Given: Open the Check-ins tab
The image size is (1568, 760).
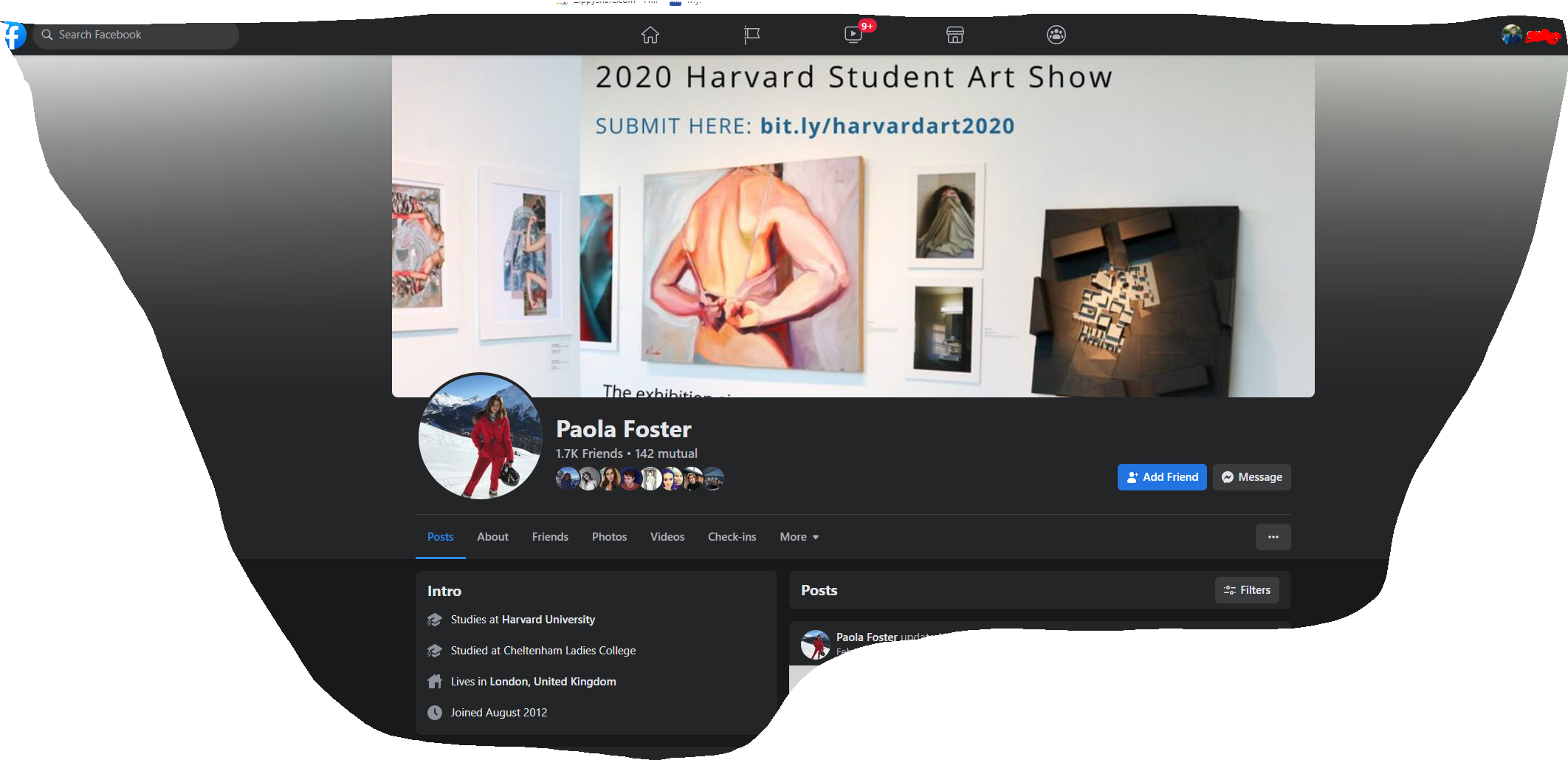Looking at the screenshot, I should (x=732, y=537).
